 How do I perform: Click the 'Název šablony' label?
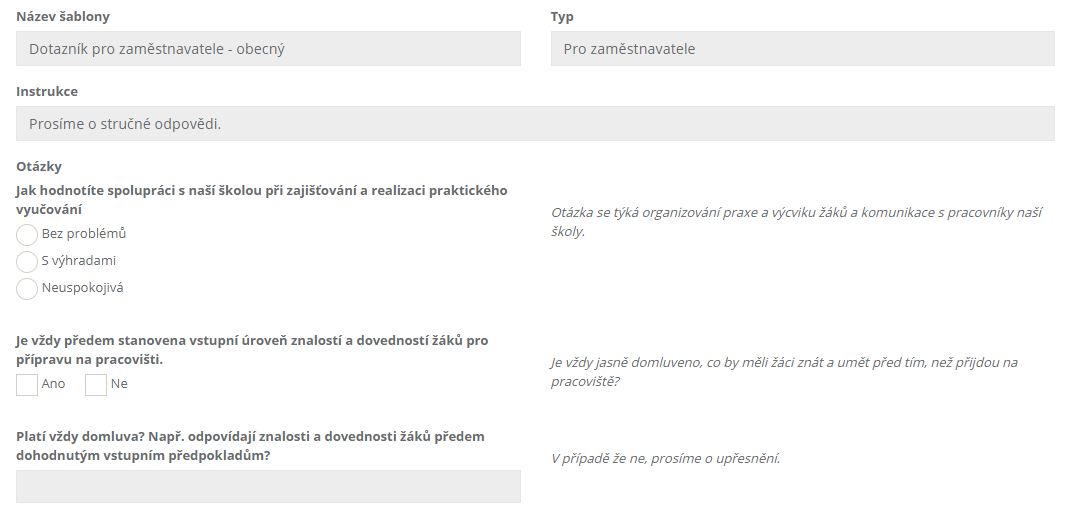(63, 17)
